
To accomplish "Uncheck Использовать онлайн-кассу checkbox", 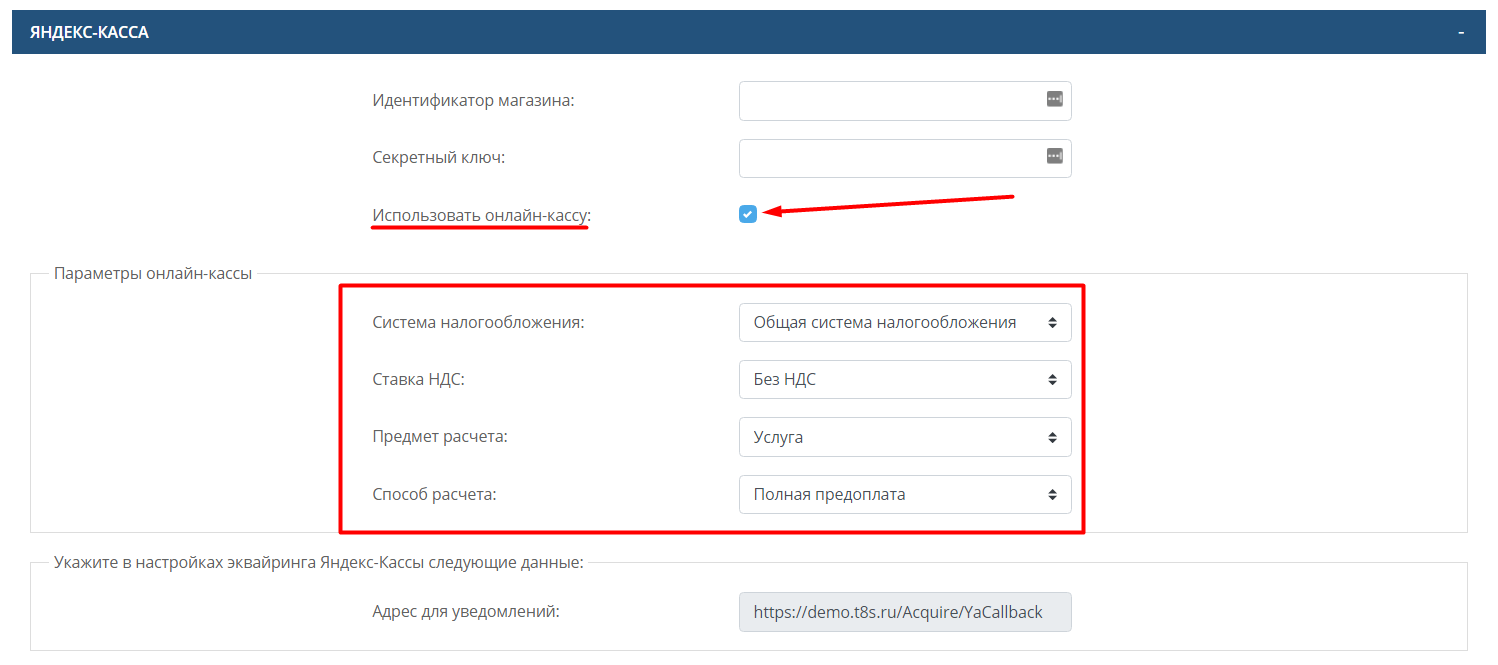I will pos(748,213).
